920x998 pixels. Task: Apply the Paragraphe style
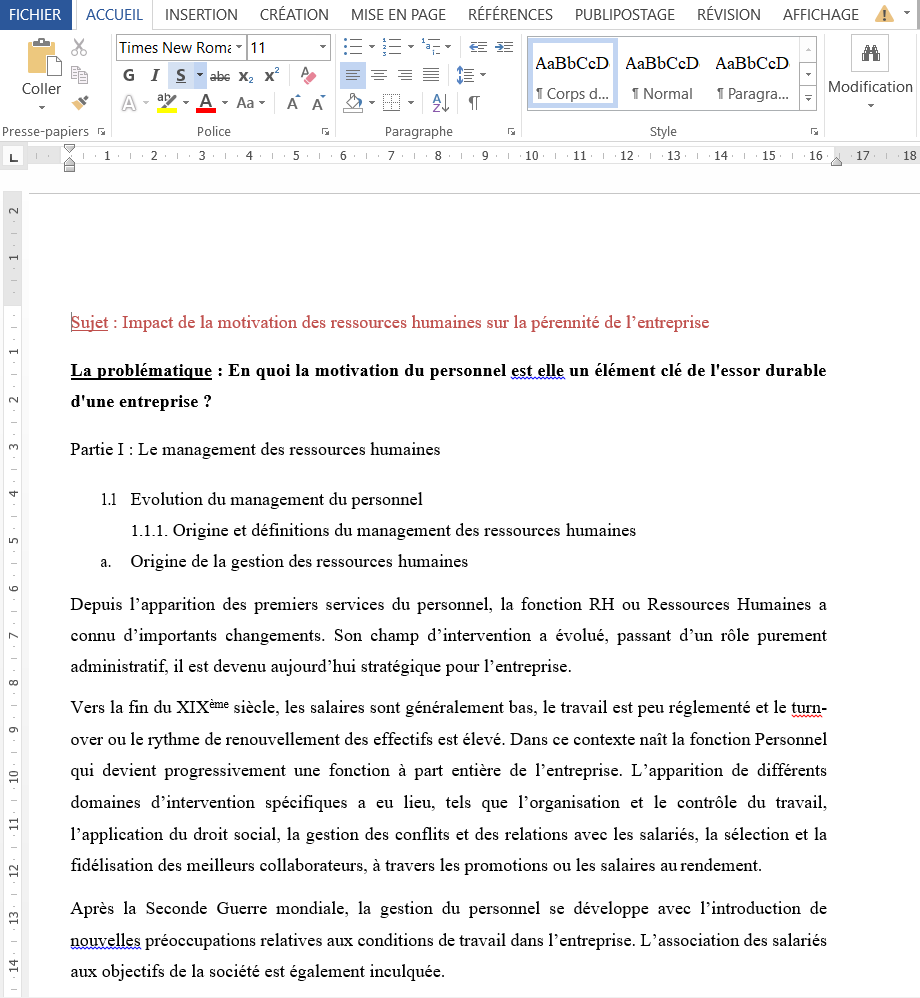tap(752, 74)
